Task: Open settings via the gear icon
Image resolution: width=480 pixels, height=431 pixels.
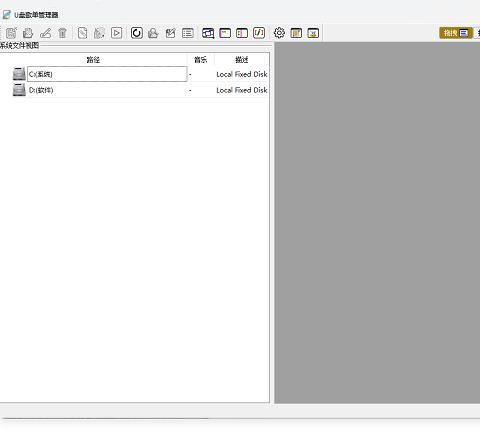Action: tap(279, 33)
